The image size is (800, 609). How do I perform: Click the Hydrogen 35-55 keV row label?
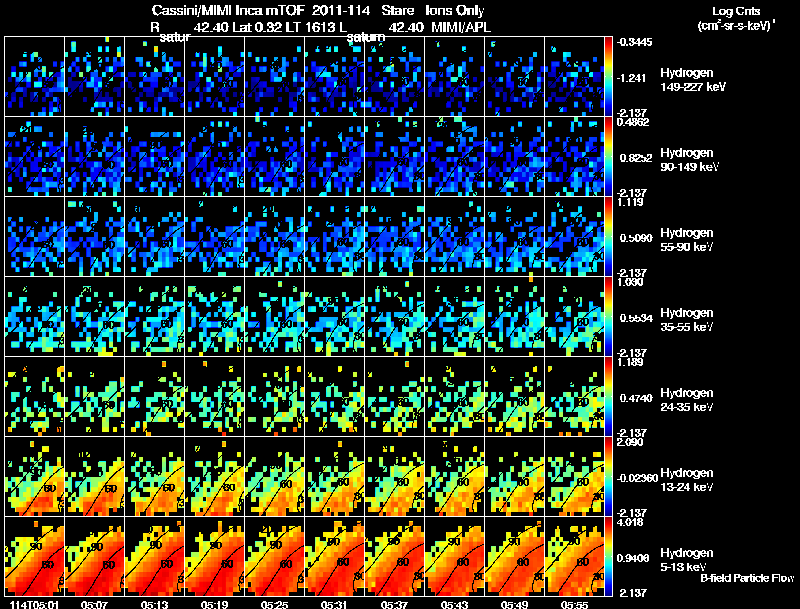tap(687, 320)
